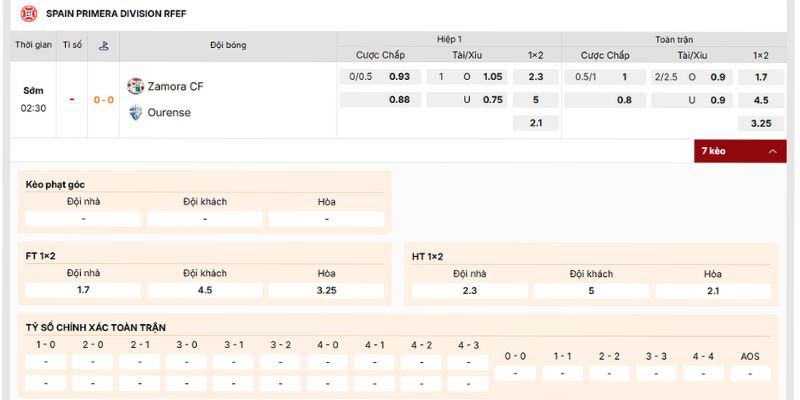The image size is (800, 400).
Task: Click the corner-kick icon in the table header
Action: [102, 46]
